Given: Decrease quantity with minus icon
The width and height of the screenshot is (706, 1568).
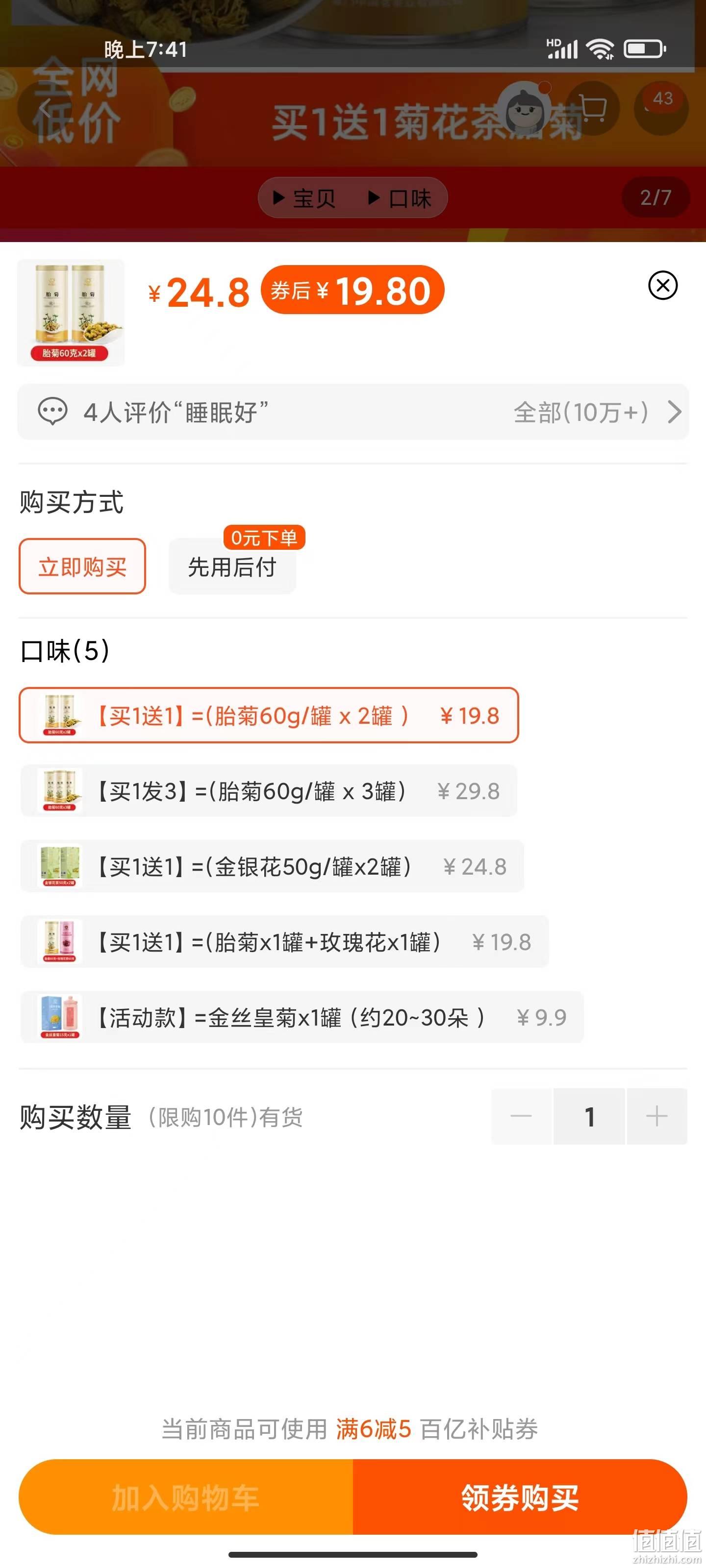Looking at the screenshot, I should (x=522, y=1116).
